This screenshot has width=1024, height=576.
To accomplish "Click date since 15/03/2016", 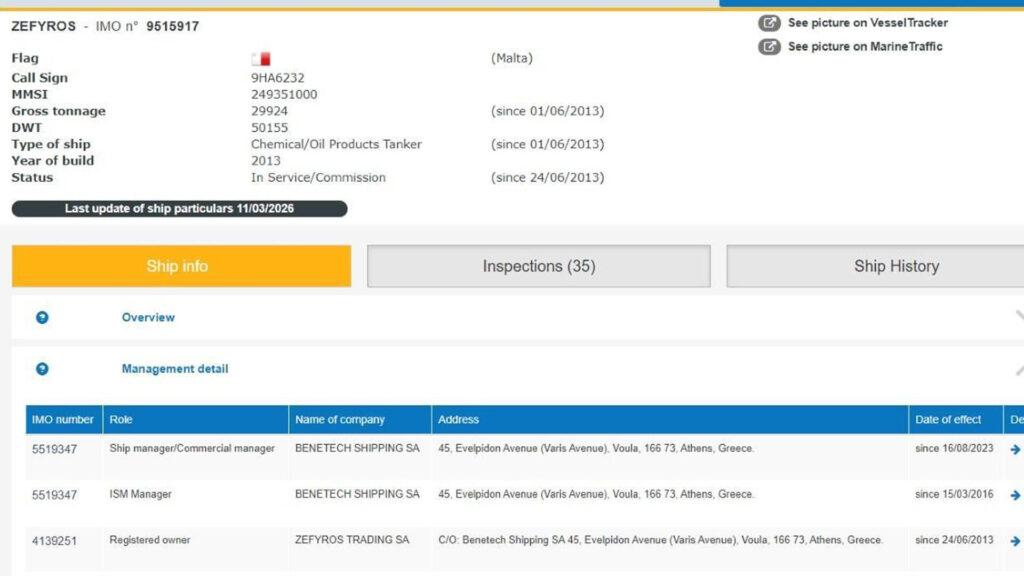I will click(x=954, y=494).
